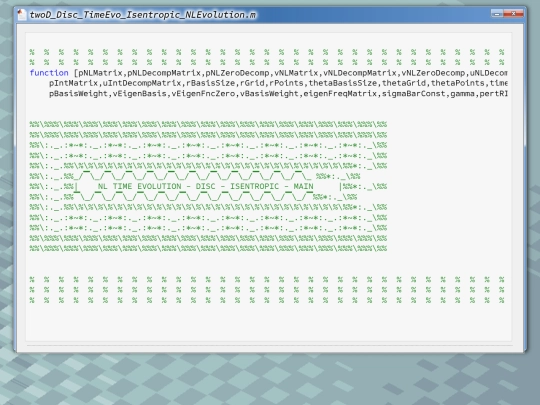Click 'vBasisWeight' in the code
The width and height of the screenshot is (540, 405).
pos(269,94)
